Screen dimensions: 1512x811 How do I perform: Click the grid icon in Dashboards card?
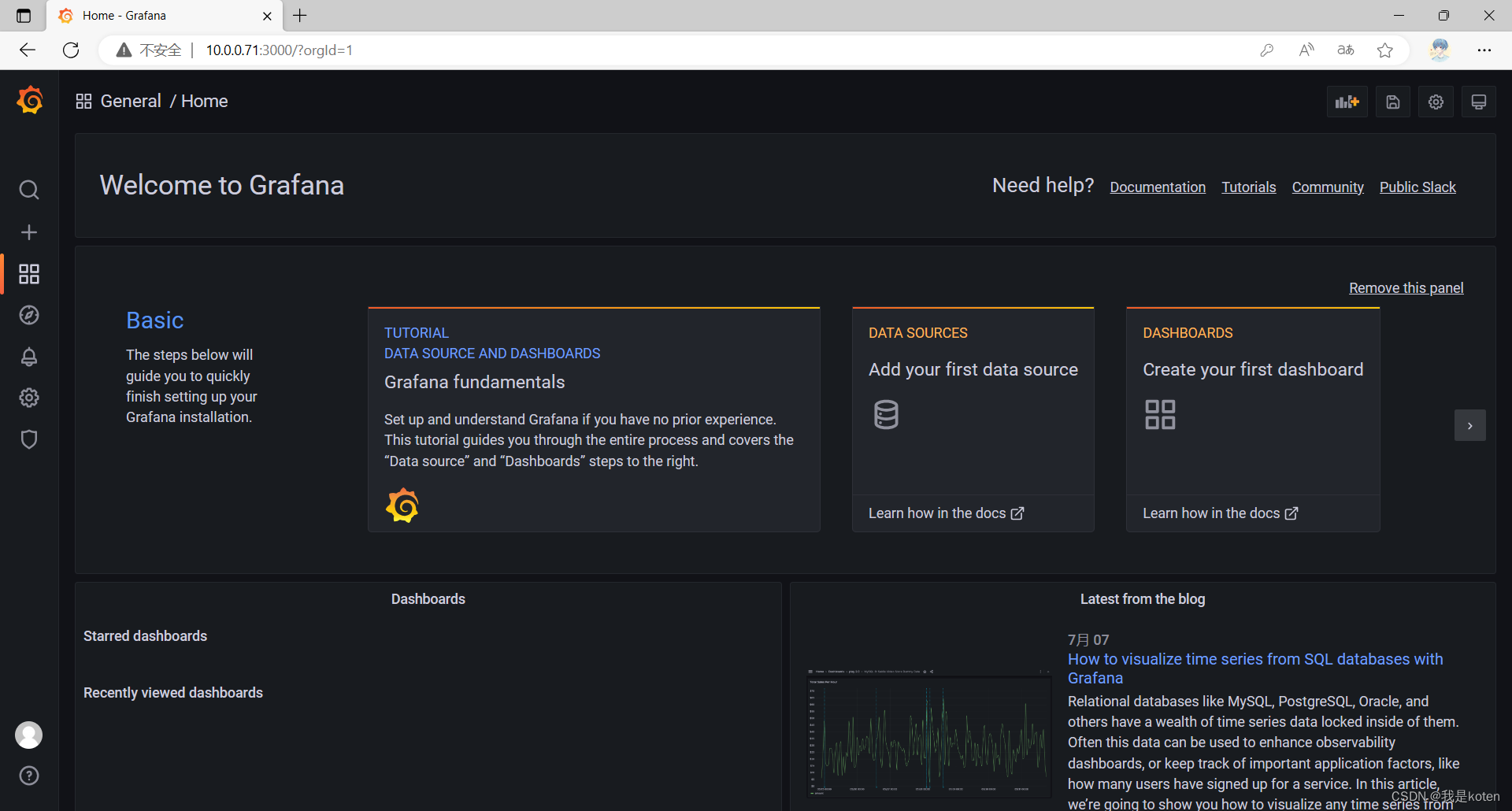click(1160, 414)
